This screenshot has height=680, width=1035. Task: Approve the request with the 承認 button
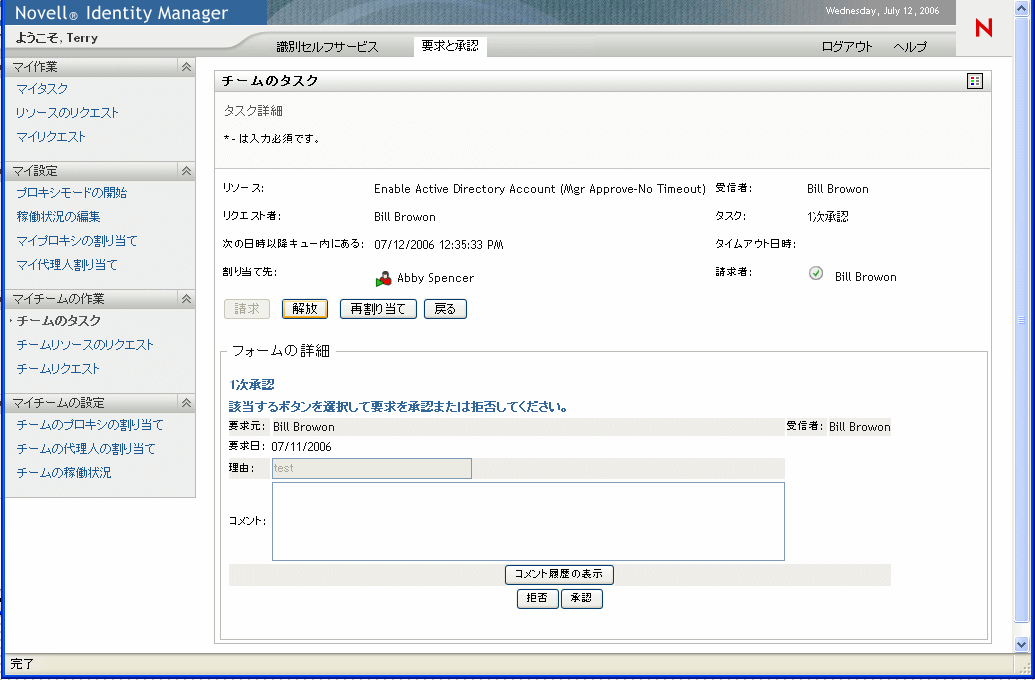[582, 598]
